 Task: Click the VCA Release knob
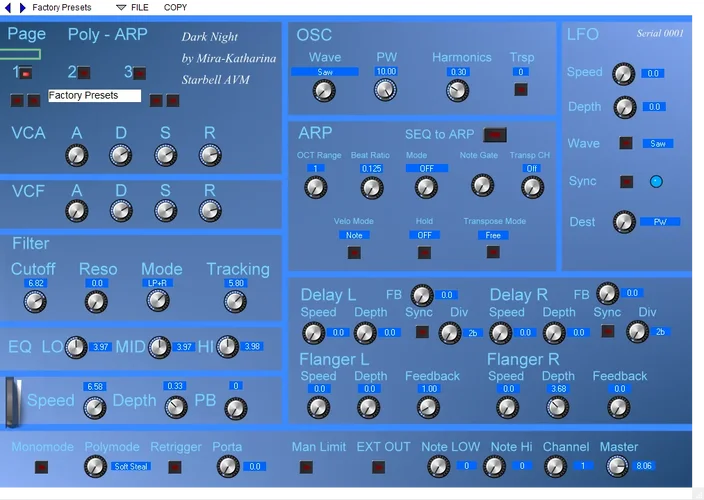[210, 155]
